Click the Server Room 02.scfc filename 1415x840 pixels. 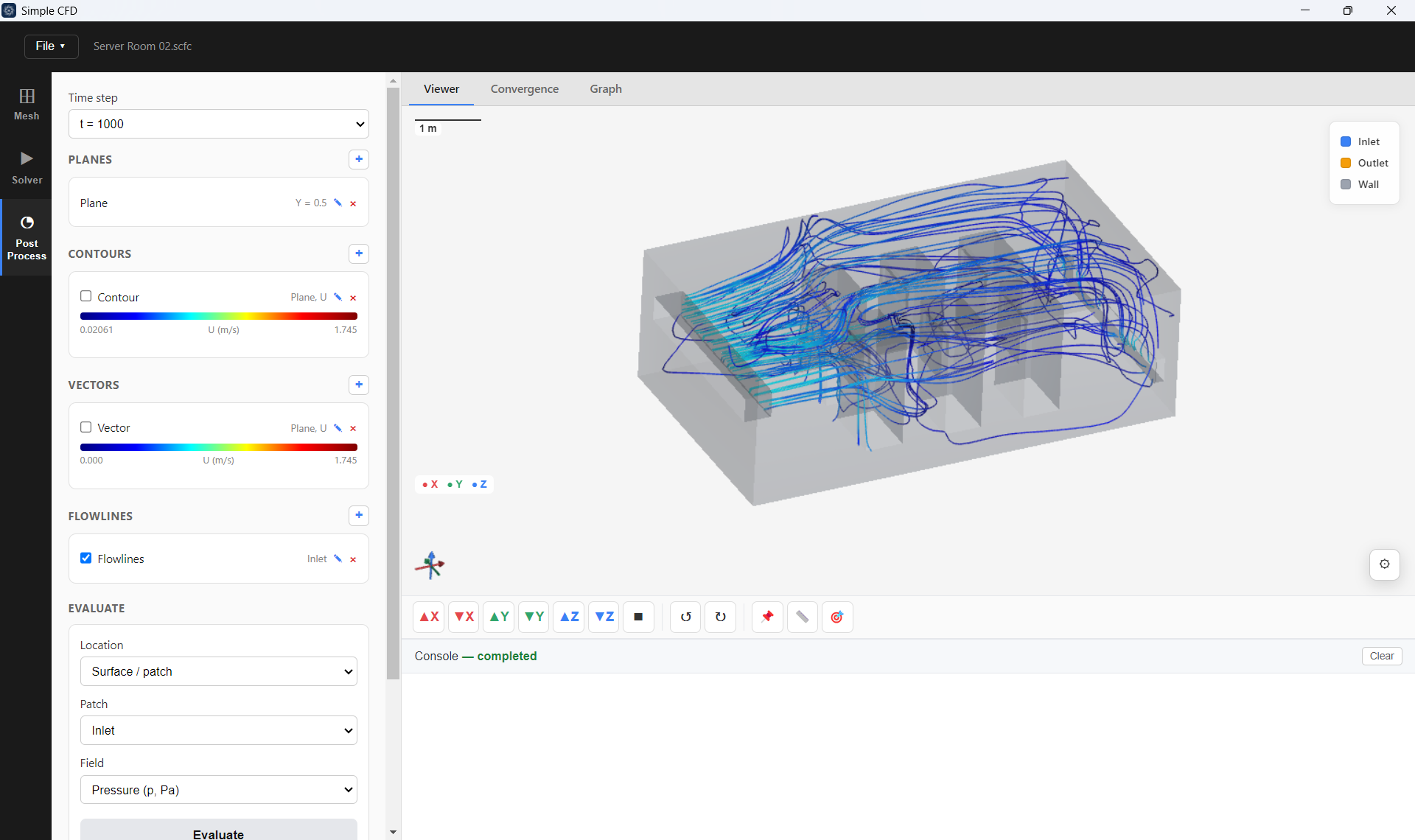click(142, 46)
